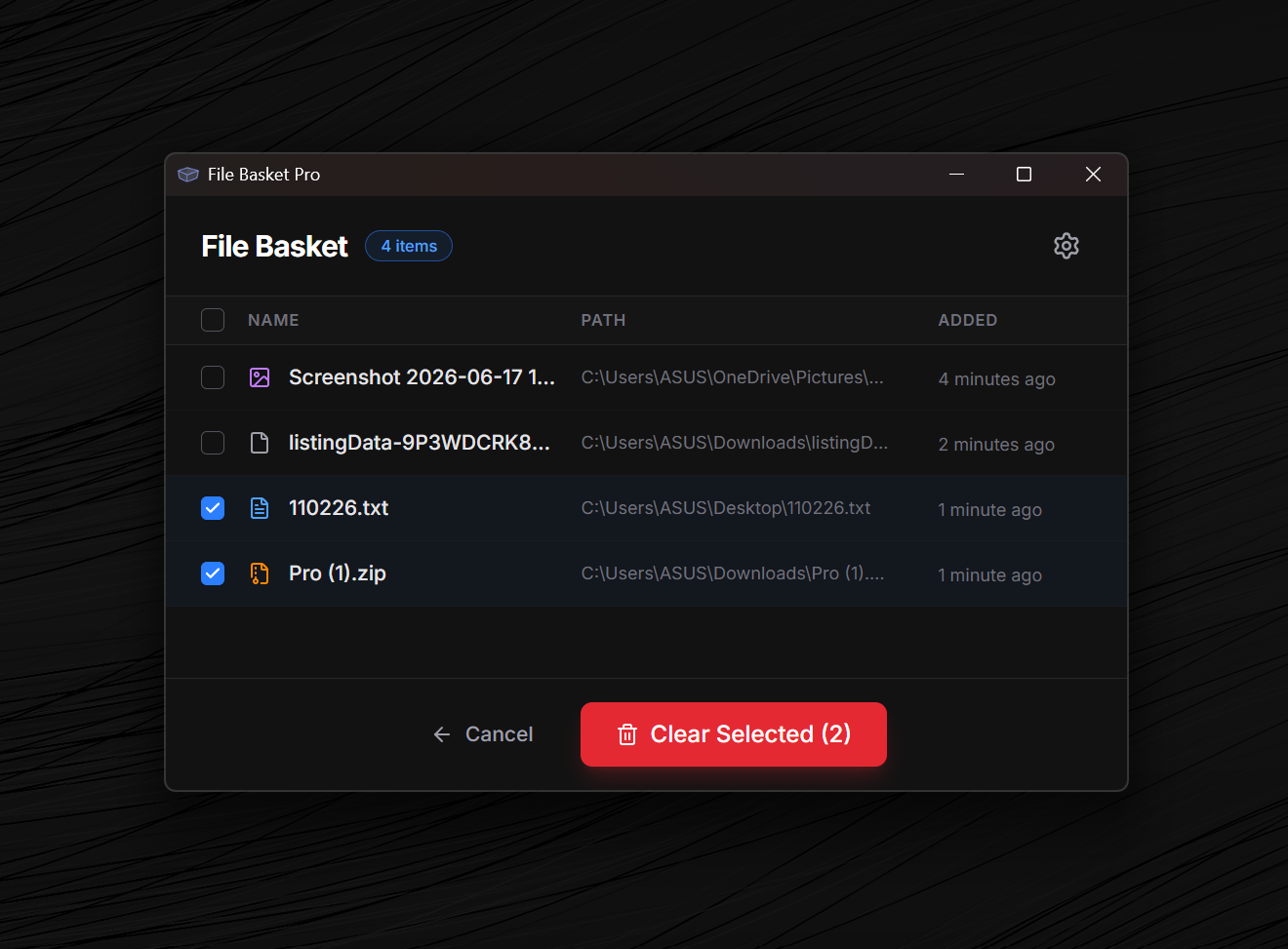1288x949 pixels.
Task: Click 1 minute ago in the Pro (1).zip row
Action: click(x=990, y=575)
